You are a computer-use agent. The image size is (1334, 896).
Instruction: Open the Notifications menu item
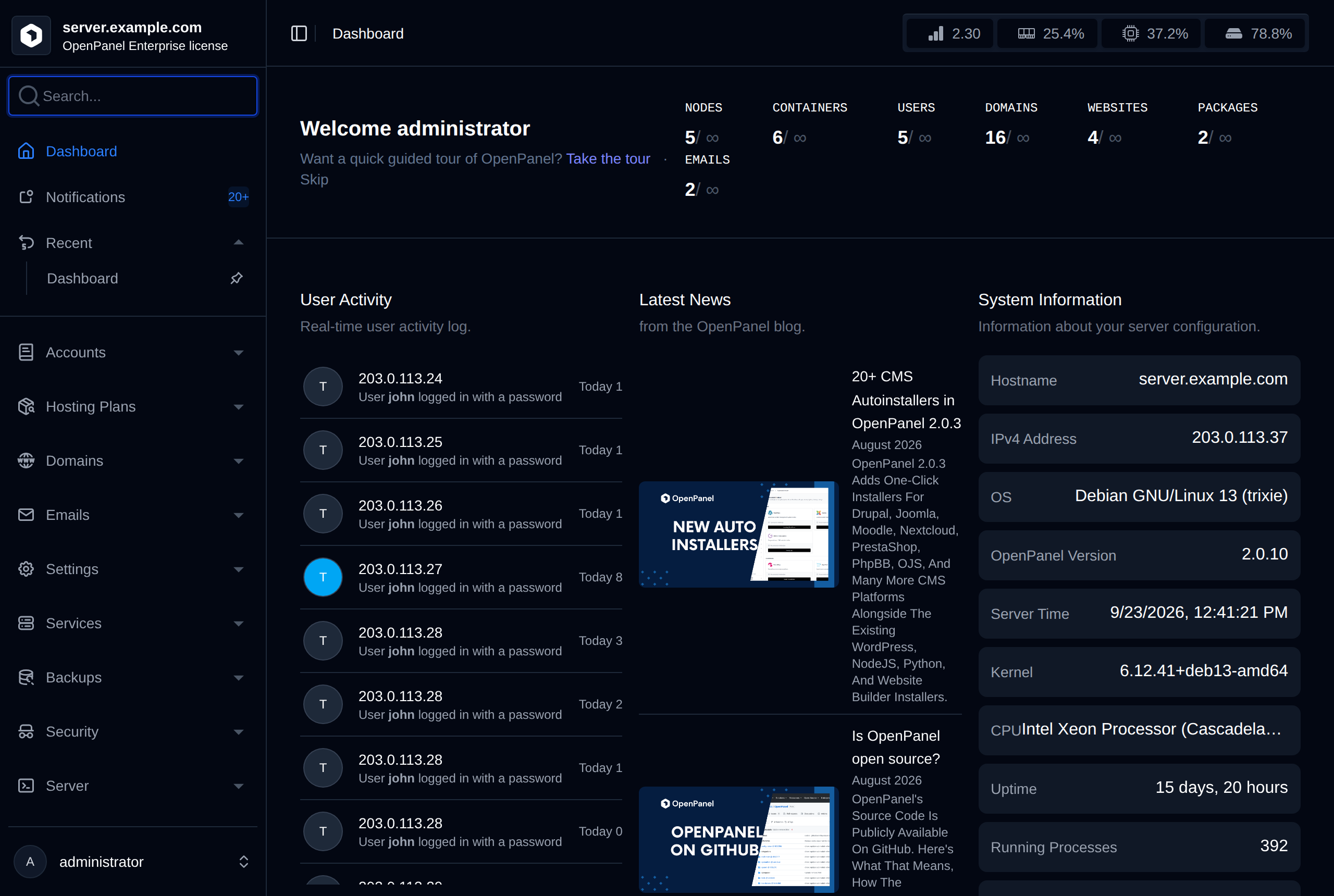click(x=132, y=196)
